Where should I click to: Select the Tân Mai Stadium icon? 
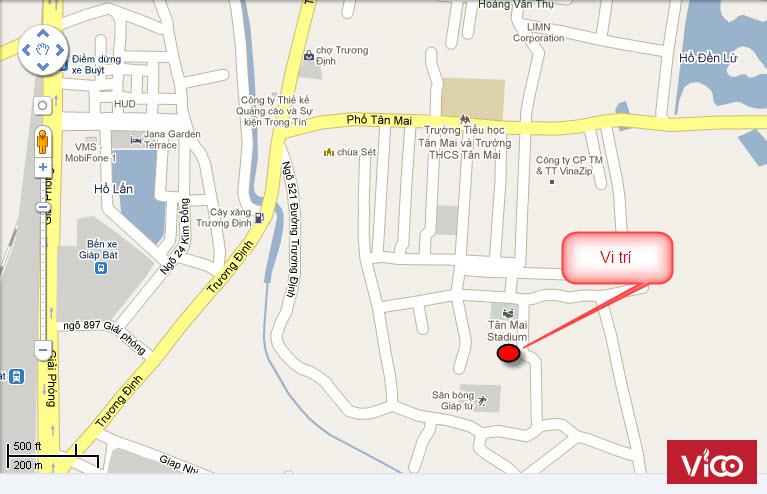click(509, 311)
